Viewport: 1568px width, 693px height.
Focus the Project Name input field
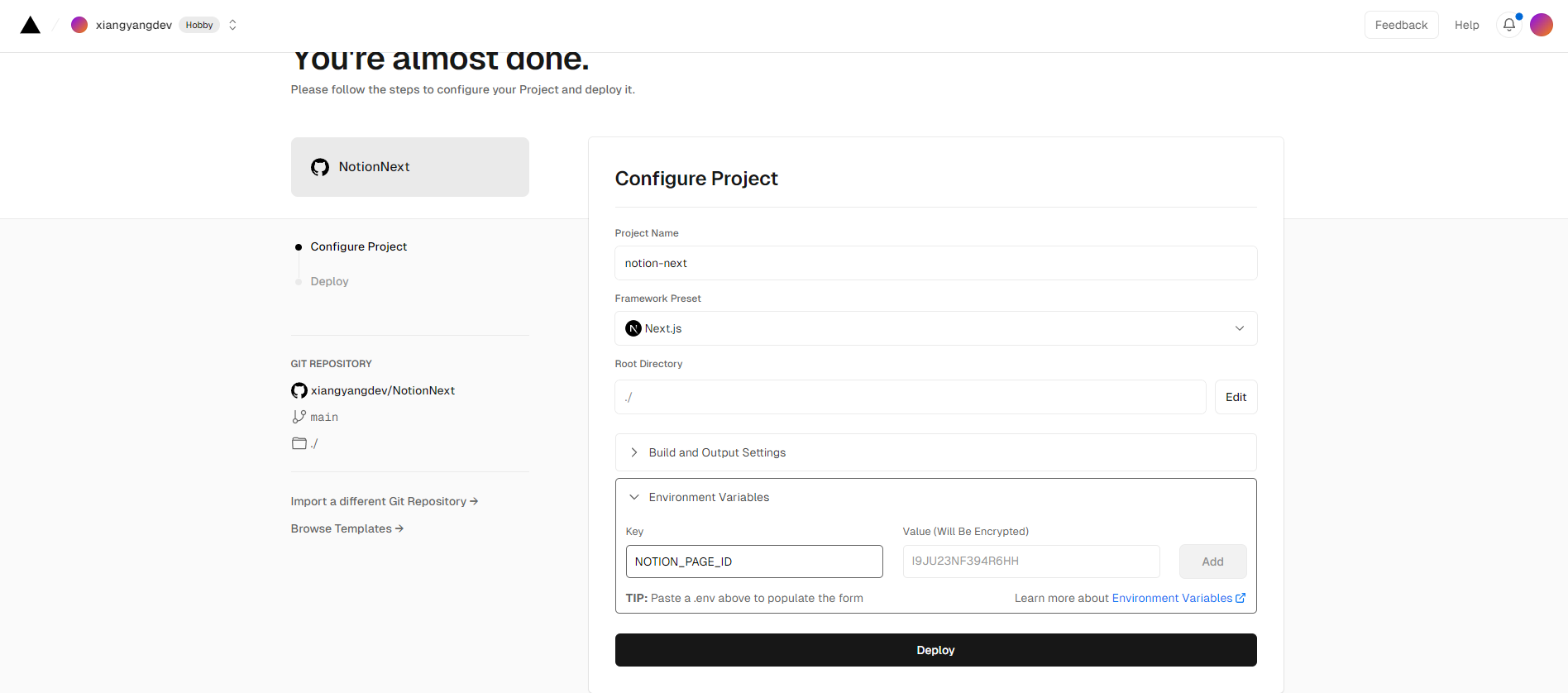tap(936, 263)
